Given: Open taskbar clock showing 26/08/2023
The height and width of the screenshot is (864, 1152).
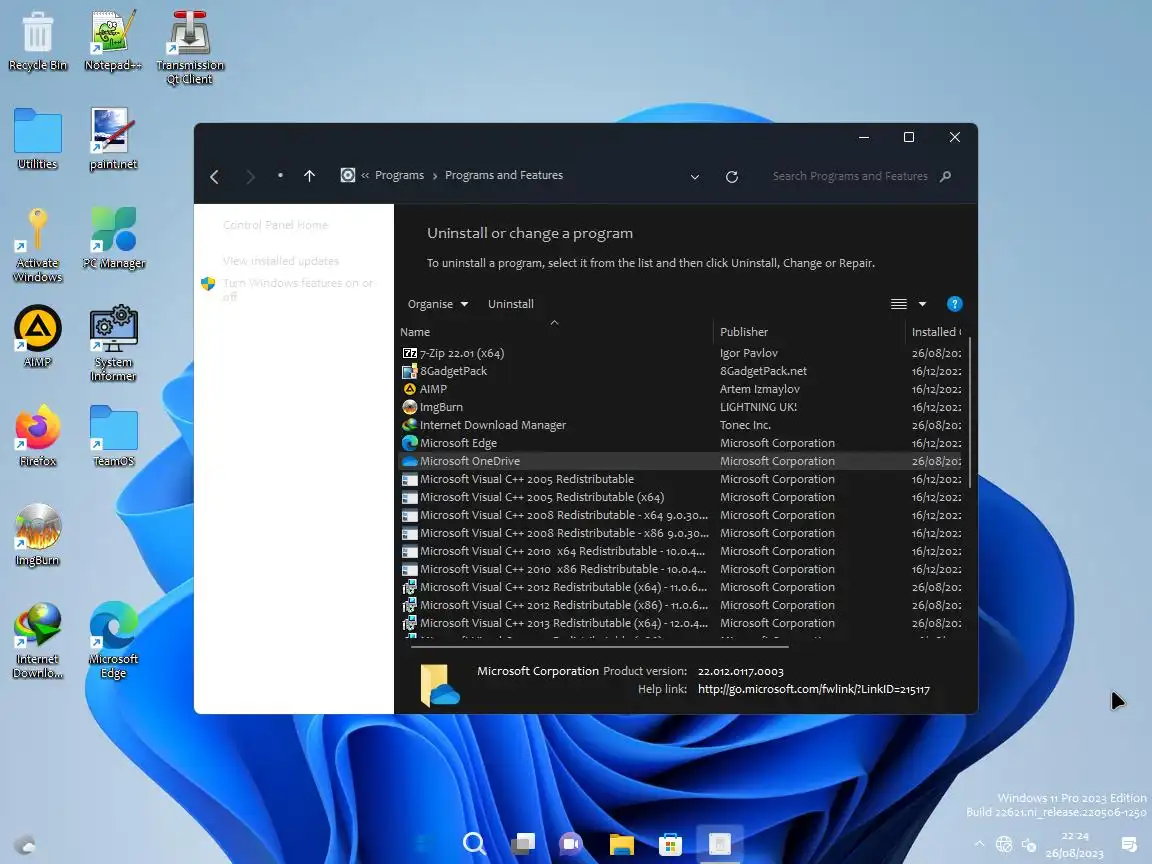Looking at the screenshot, I should click(x=1075, y=845).
